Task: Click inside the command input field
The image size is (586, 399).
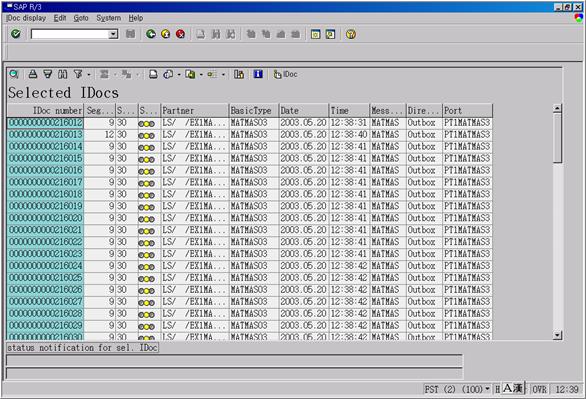Action: coord(70,34)
